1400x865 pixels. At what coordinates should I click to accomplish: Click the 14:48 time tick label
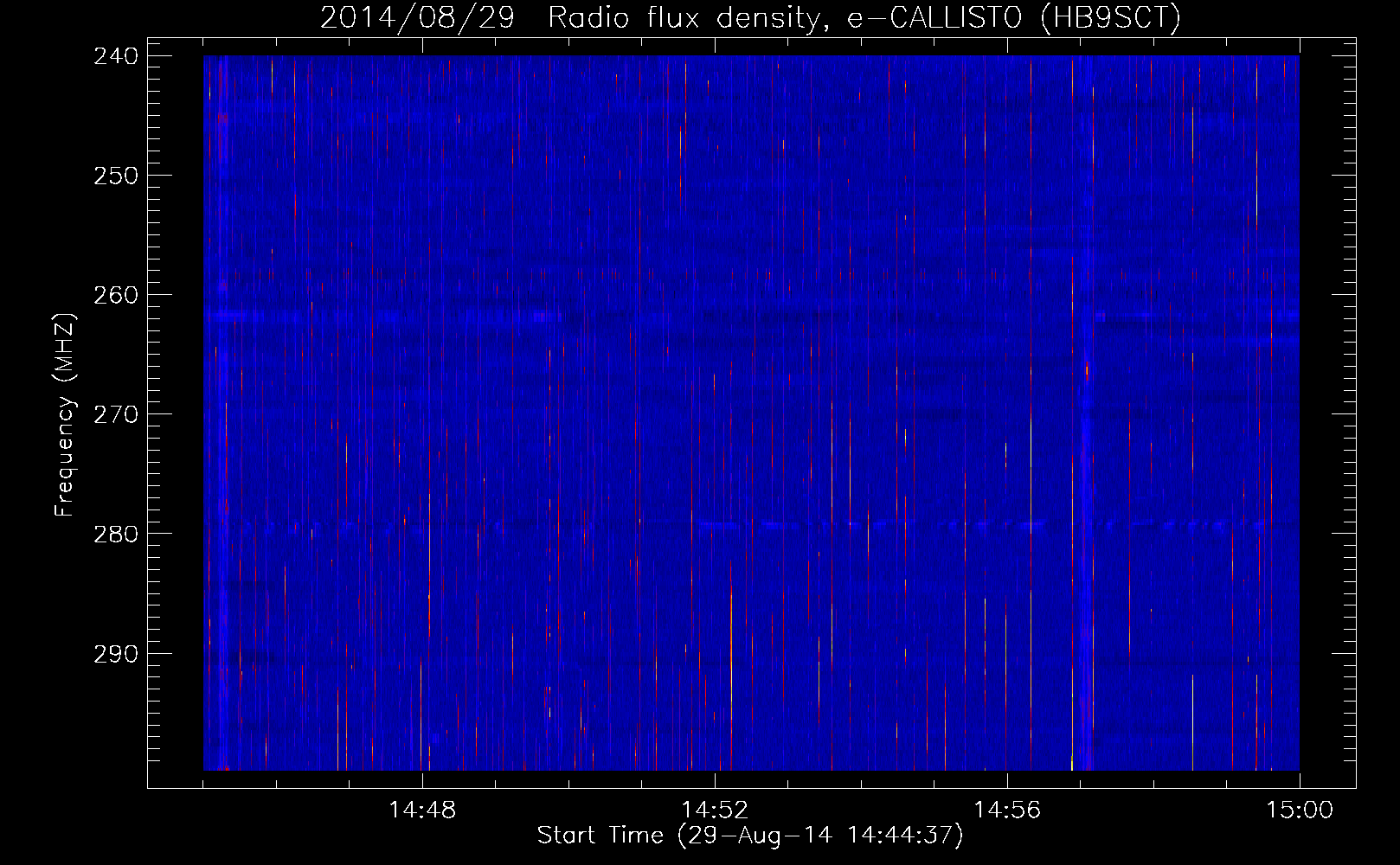pos(422,811)
